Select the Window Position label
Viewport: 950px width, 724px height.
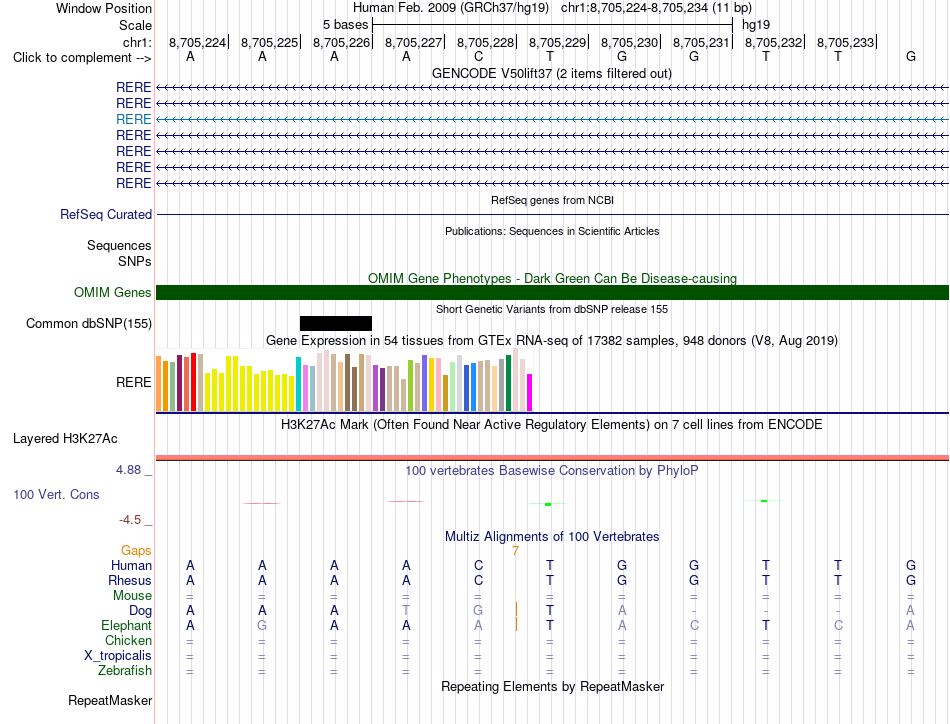coord(104,8)
